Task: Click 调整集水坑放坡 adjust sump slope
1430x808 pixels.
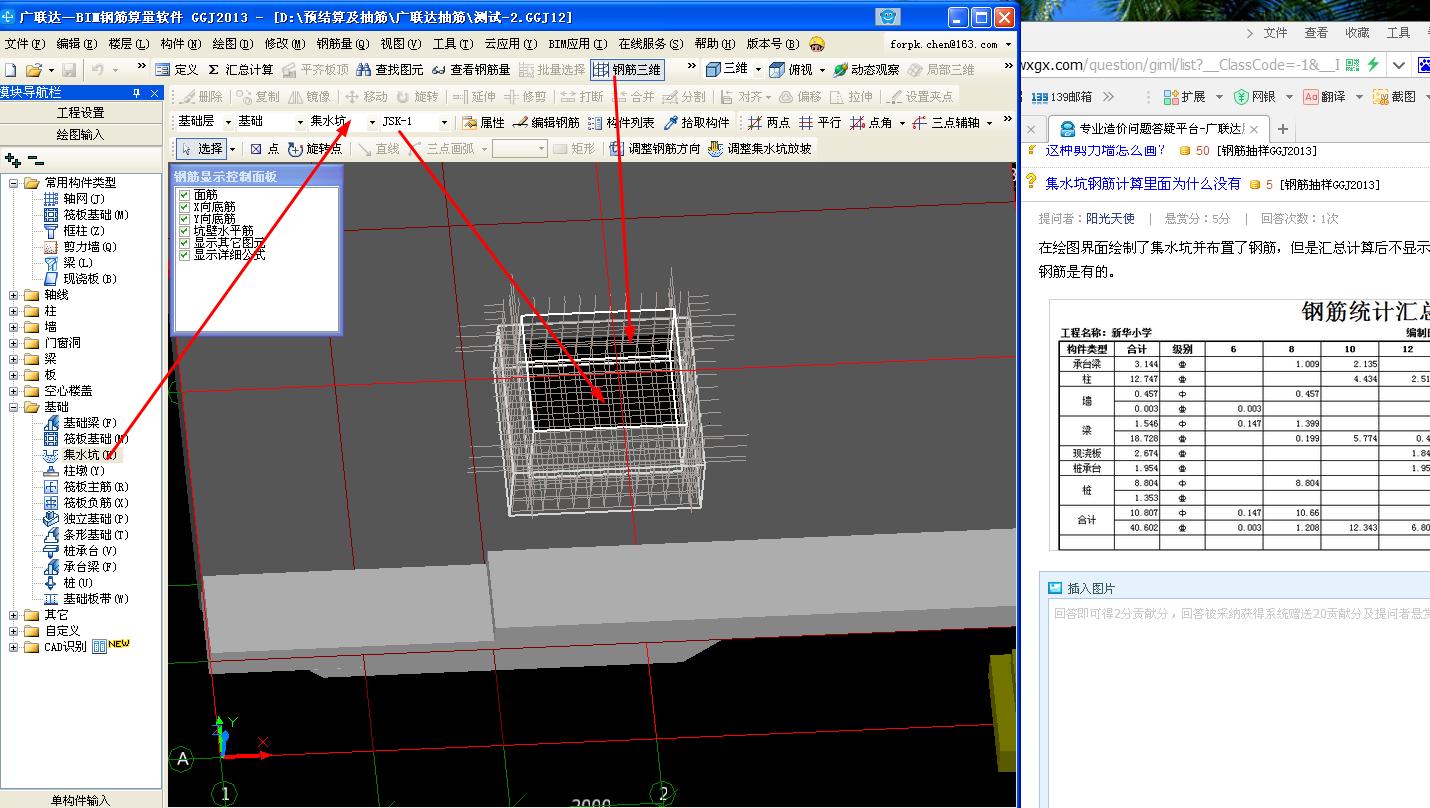Action: [x=759, y=148]
